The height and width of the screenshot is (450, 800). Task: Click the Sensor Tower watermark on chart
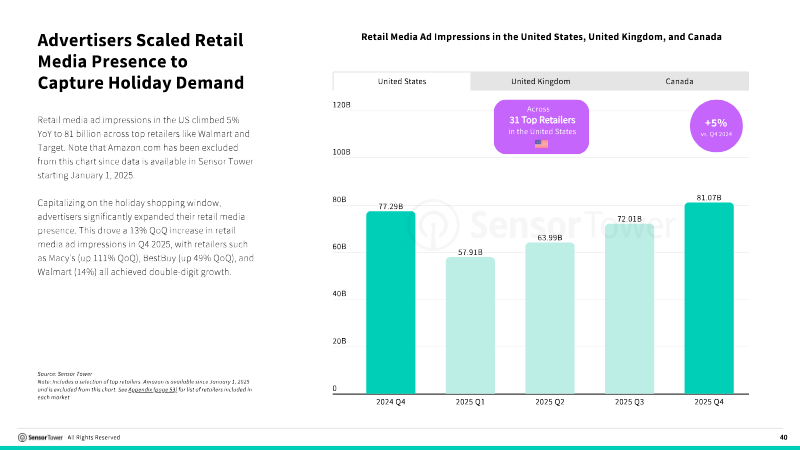coord(541,225)
